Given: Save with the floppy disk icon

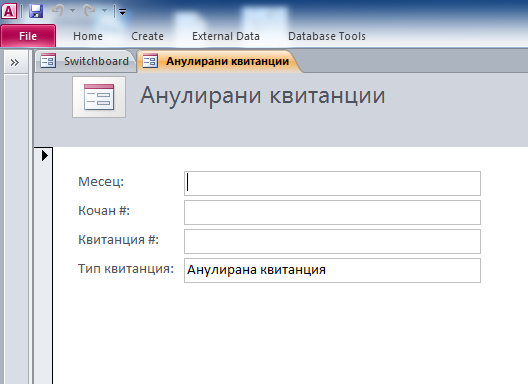Looking at the screenshot, I should [36, 11].
